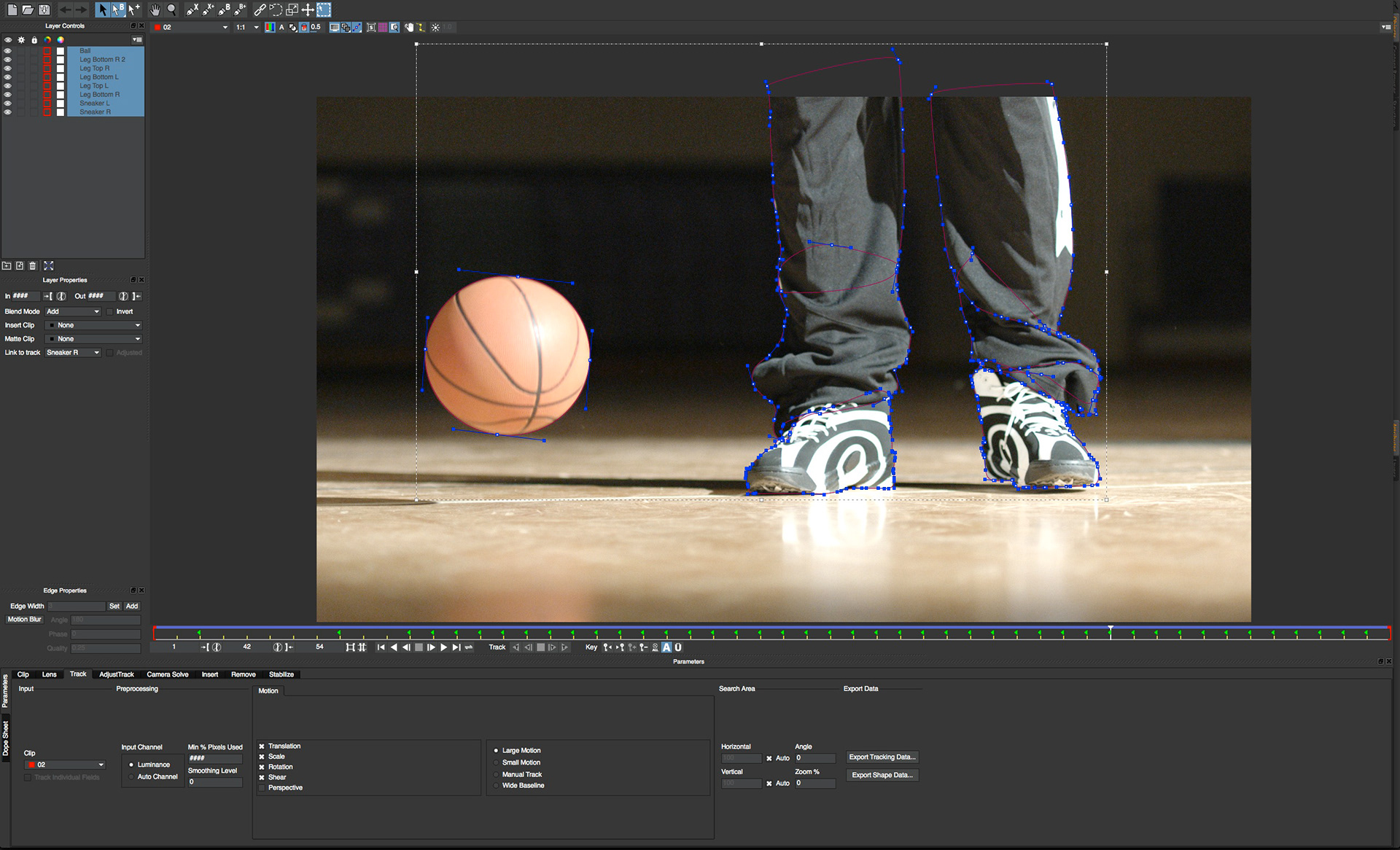The height and width of the screenshot is (850, 1400).
Task: Open the new project file icon
Action: coord(12,9)
